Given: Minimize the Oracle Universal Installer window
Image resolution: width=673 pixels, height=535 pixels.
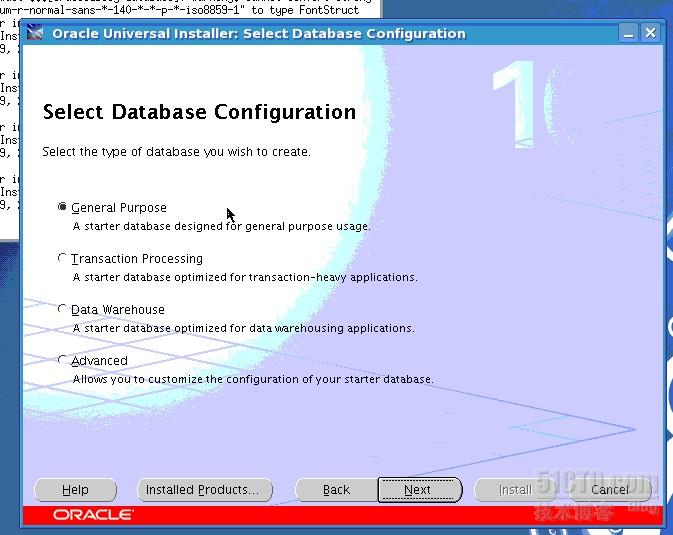Looking at the screenshot, I should (628, 33).
